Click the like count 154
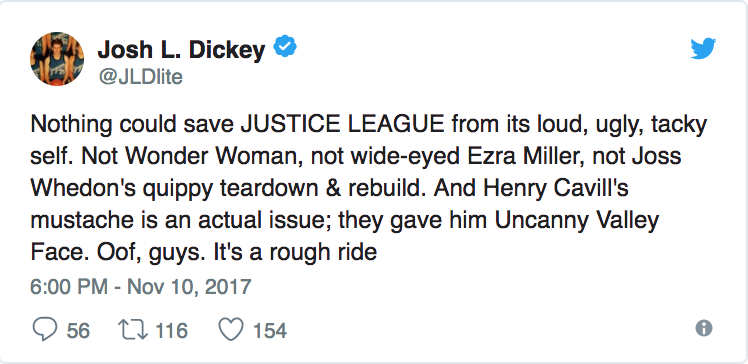This screenshot has width=748, height=364. coord(270,330)
